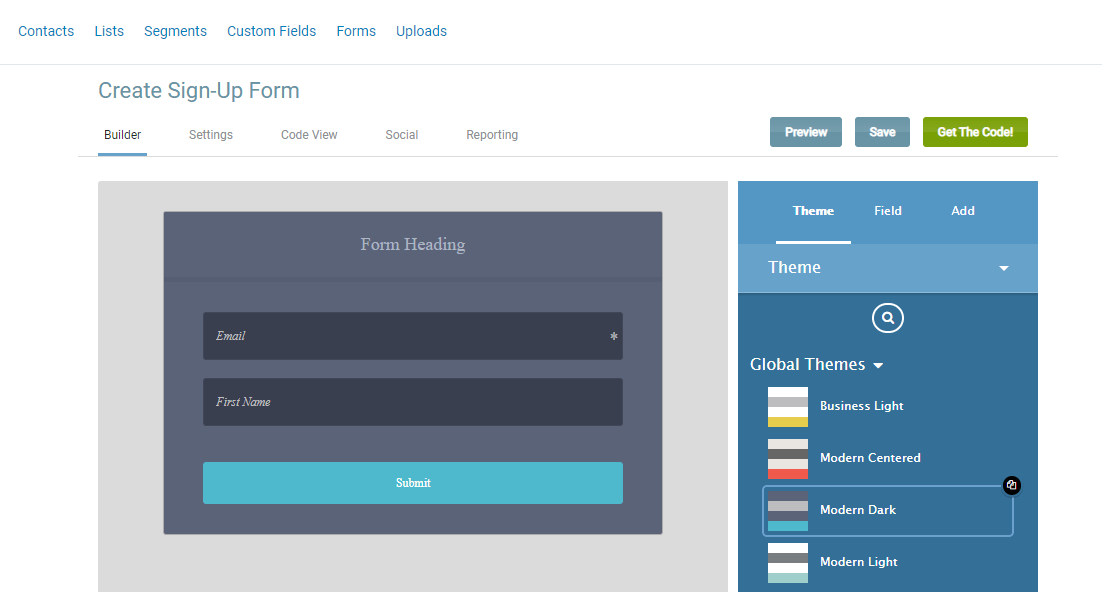Viewport: 1102px width, 592px height.
Task: Select the Business Light theme swatch
Action: [788, 406]
